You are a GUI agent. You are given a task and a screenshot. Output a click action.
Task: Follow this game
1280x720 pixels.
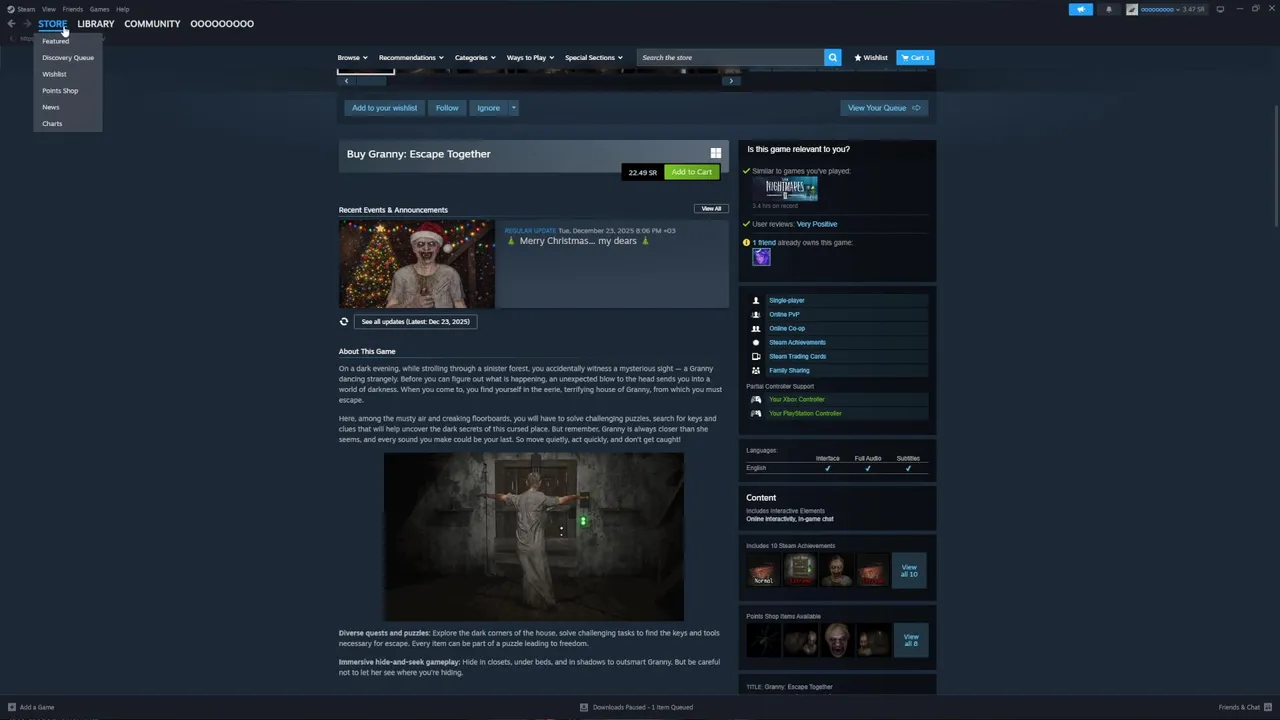tap(447, 108)
